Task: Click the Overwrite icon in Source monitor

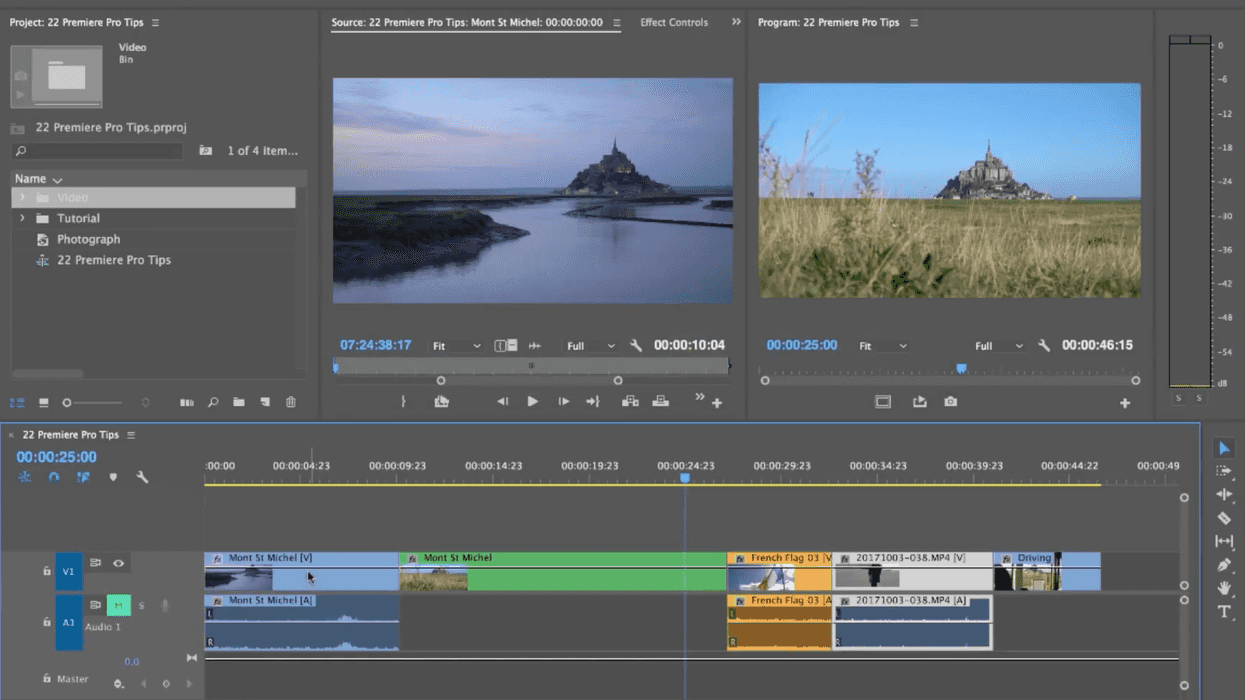Action: 661,401
